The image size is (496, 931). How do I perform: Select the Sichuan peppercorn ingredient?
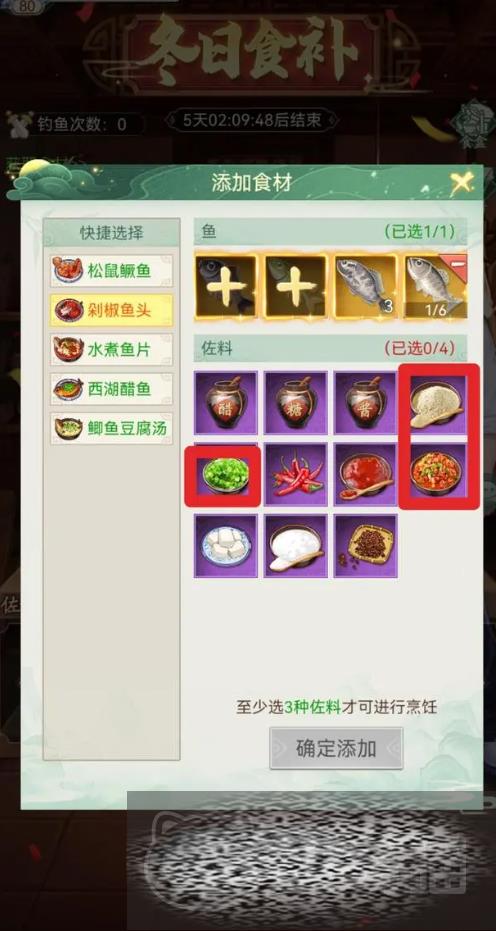point(365,546)
